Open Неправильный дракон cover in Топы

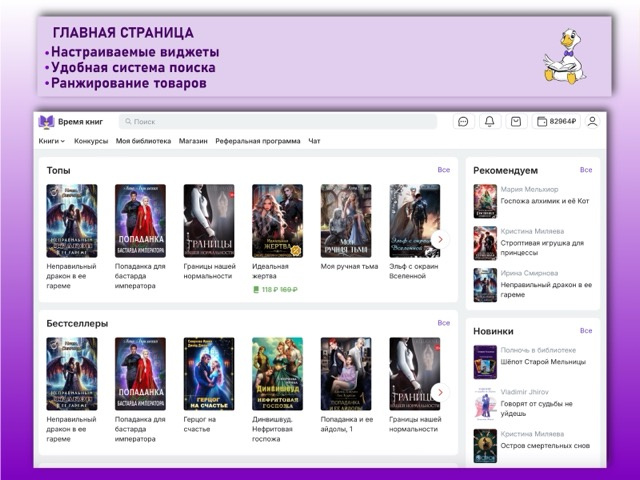pos(72,221)
